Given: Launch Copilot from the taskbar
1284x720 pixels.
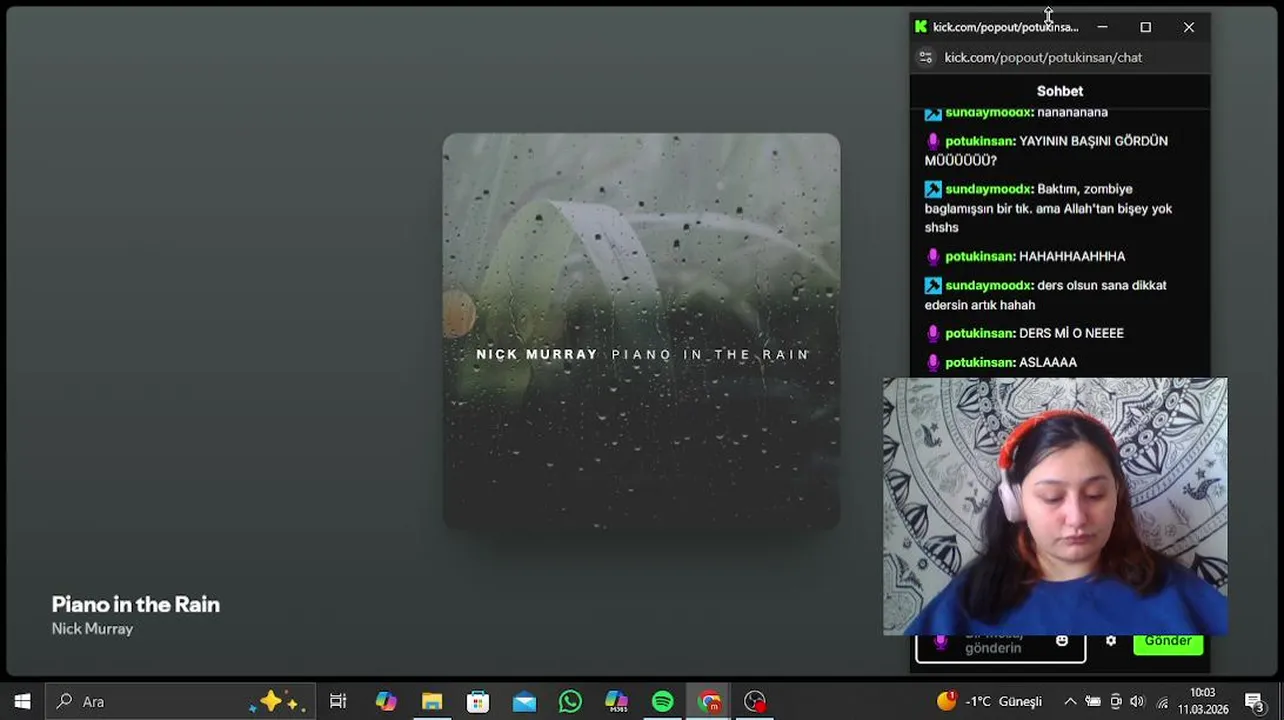Looking at the screenshot, I should point(385,701).
